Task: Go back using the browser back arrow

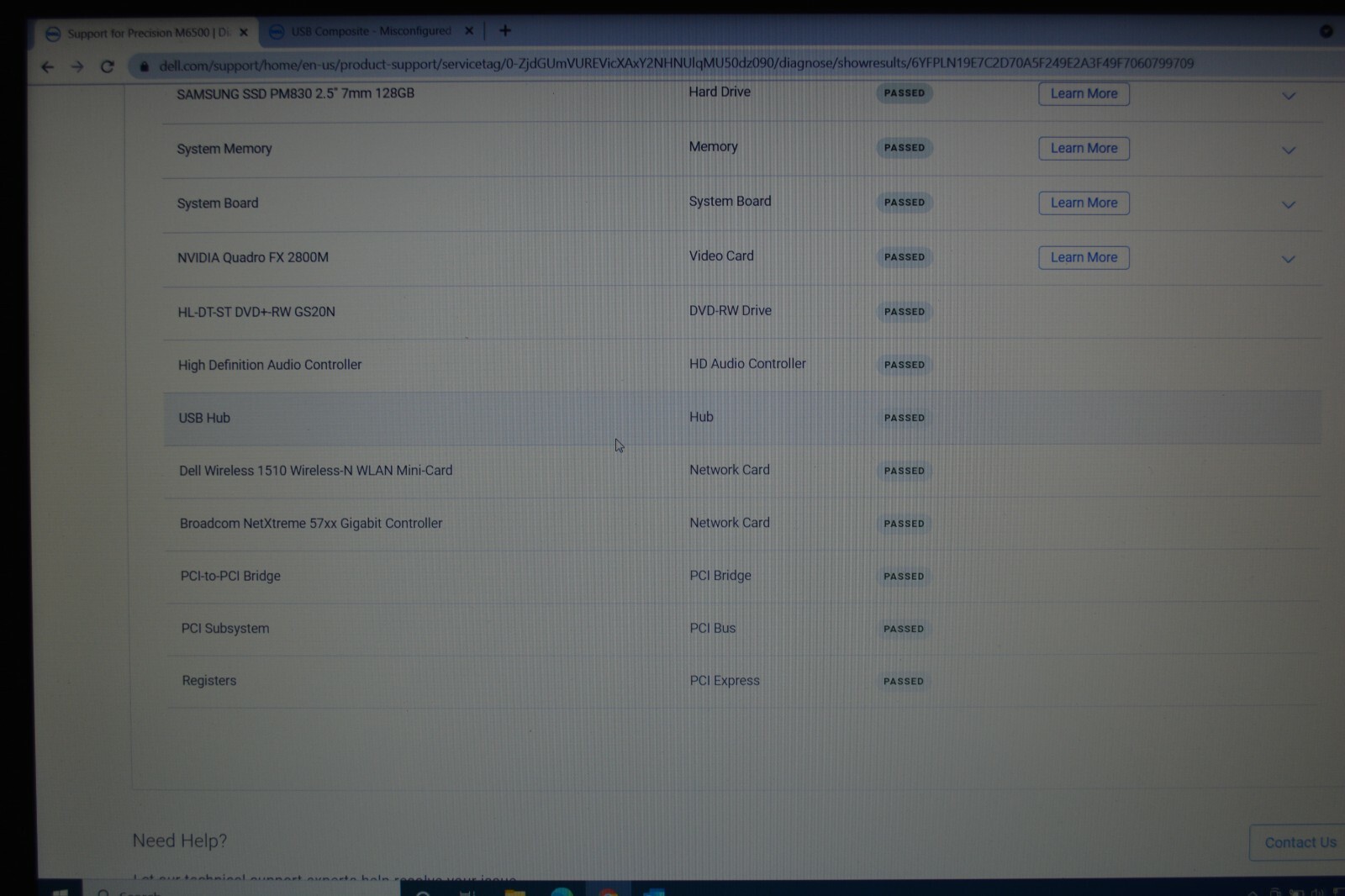Action: click(x=47, y=66)
